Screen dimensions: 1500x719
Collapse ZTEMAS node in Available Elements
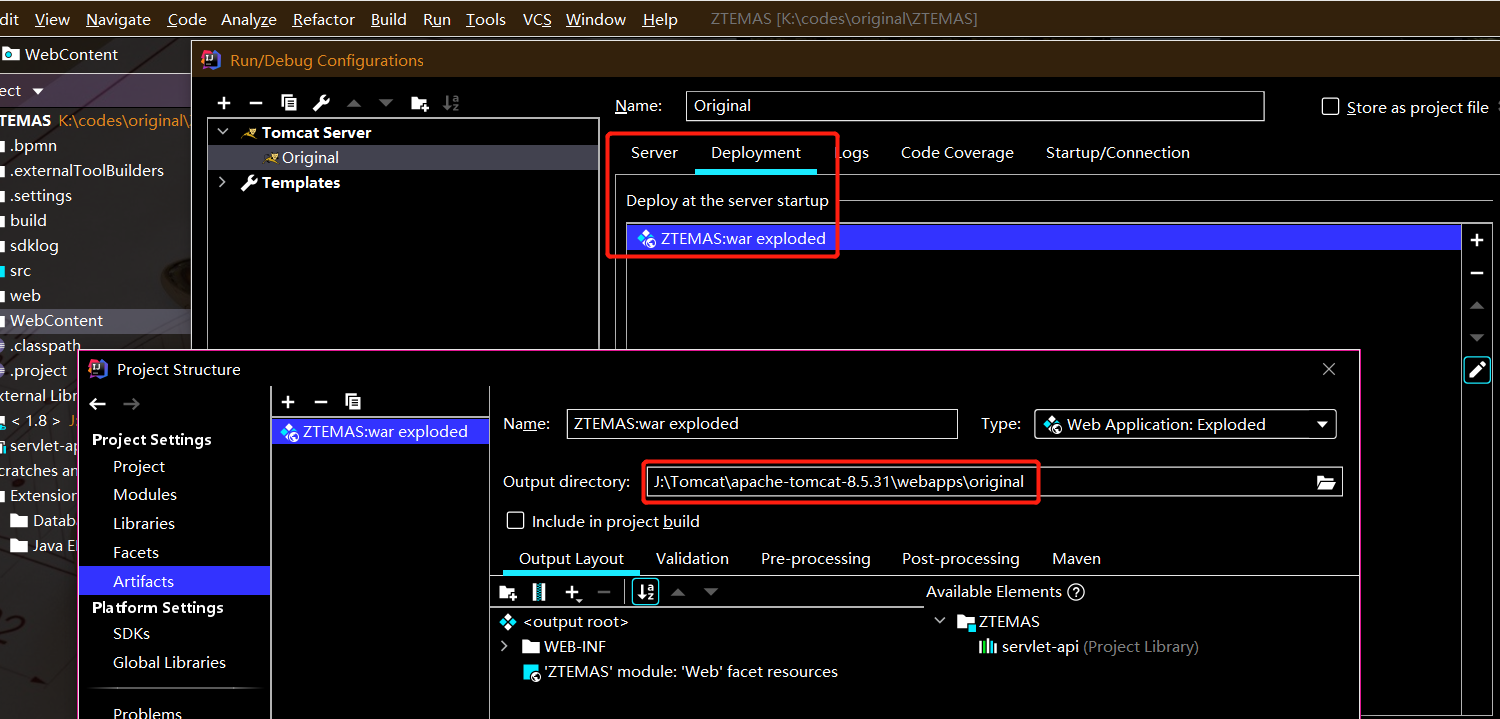(940, 622)
